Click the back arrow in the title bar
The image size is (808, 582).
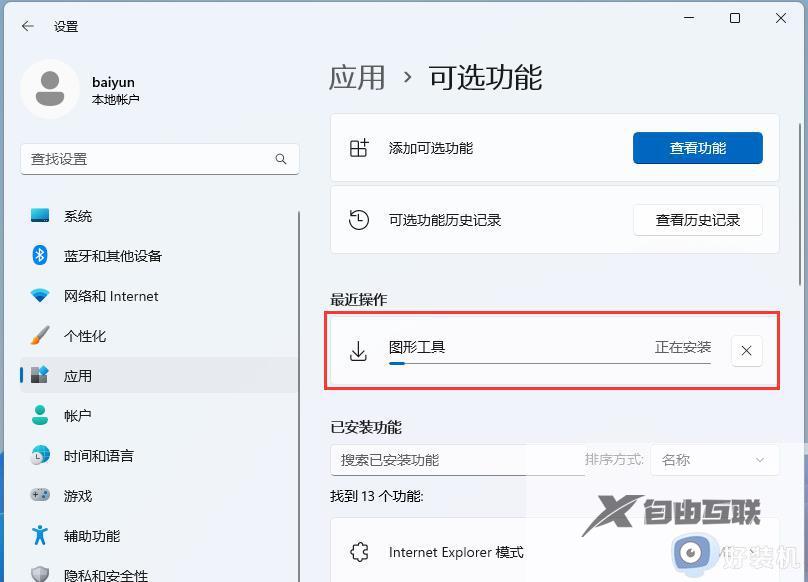tap(27, 26)
